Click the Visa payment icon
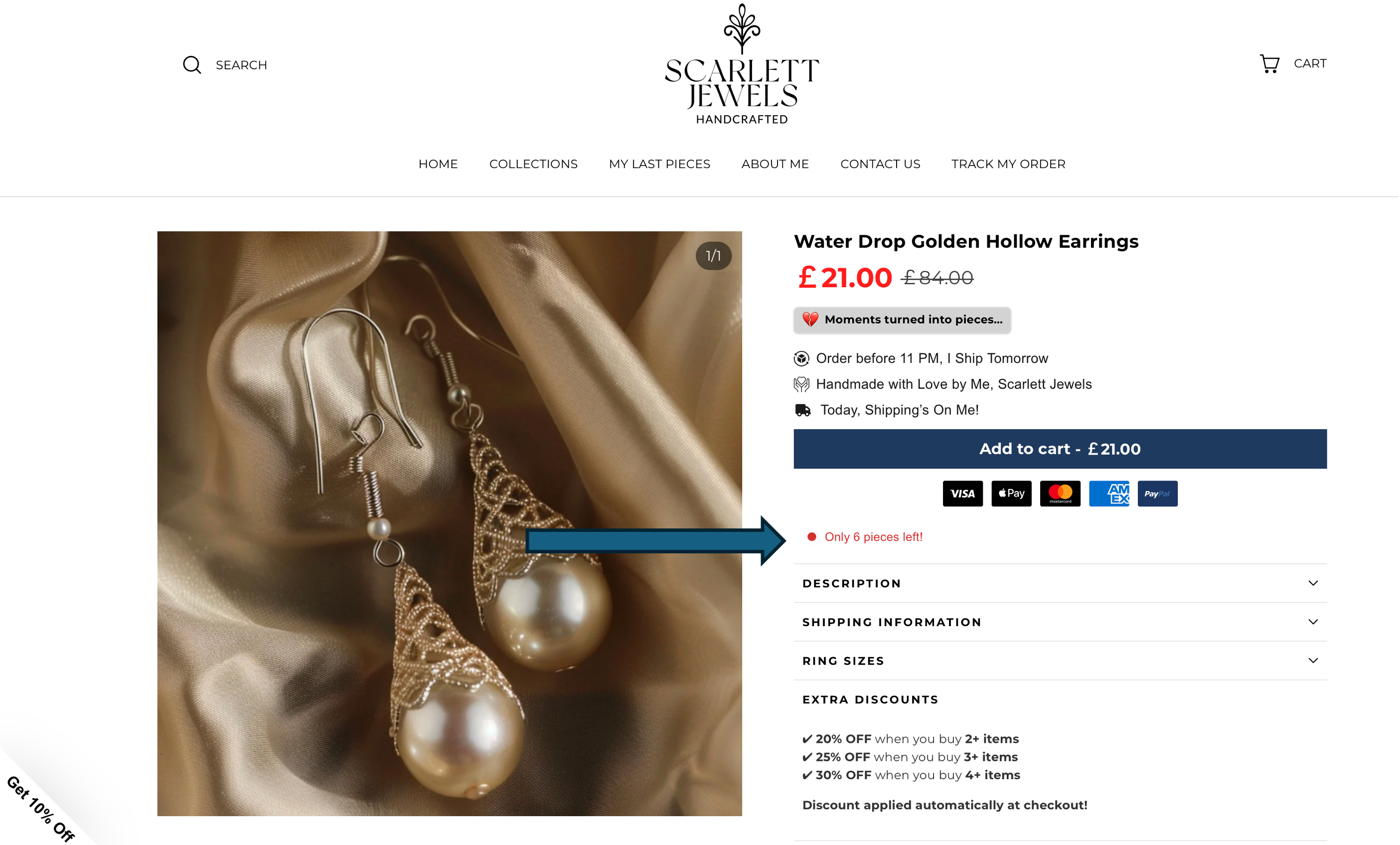 tap(963, 493)
